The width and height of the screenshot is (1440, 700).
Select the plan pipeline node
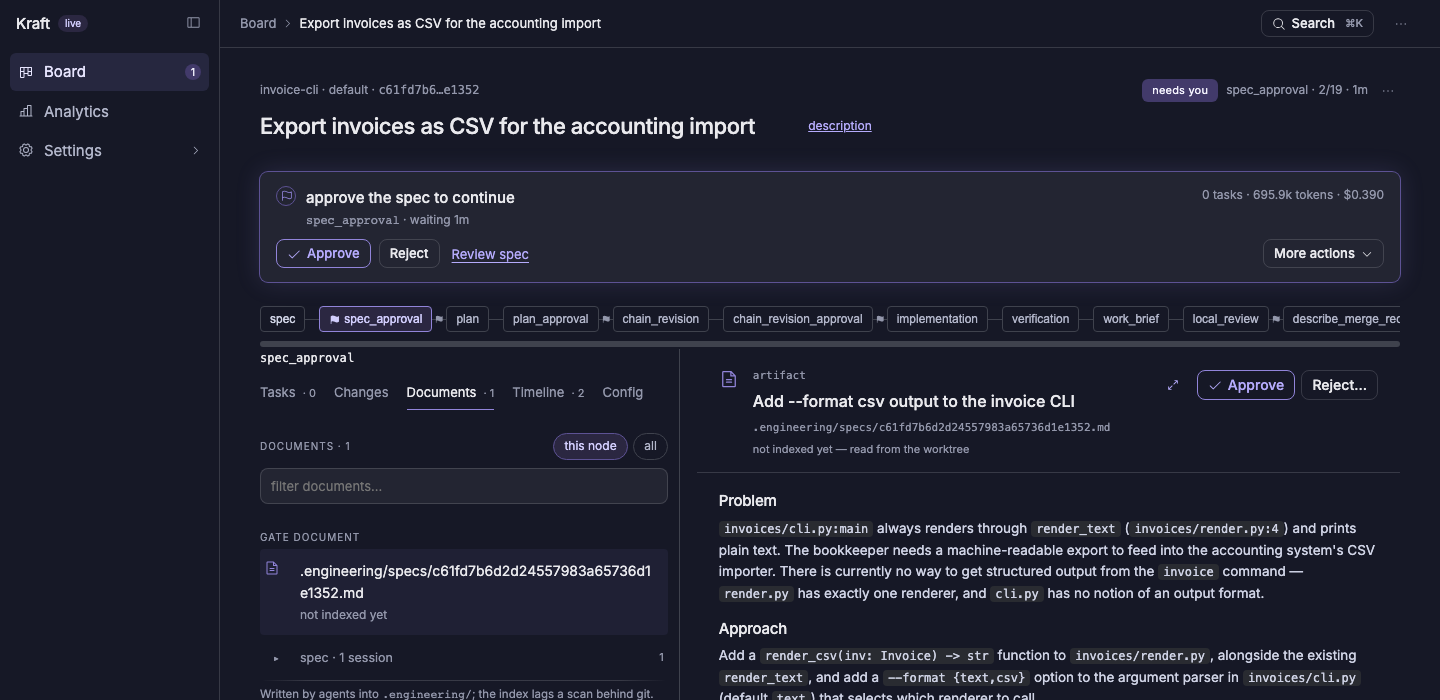(x=467, y=319)
